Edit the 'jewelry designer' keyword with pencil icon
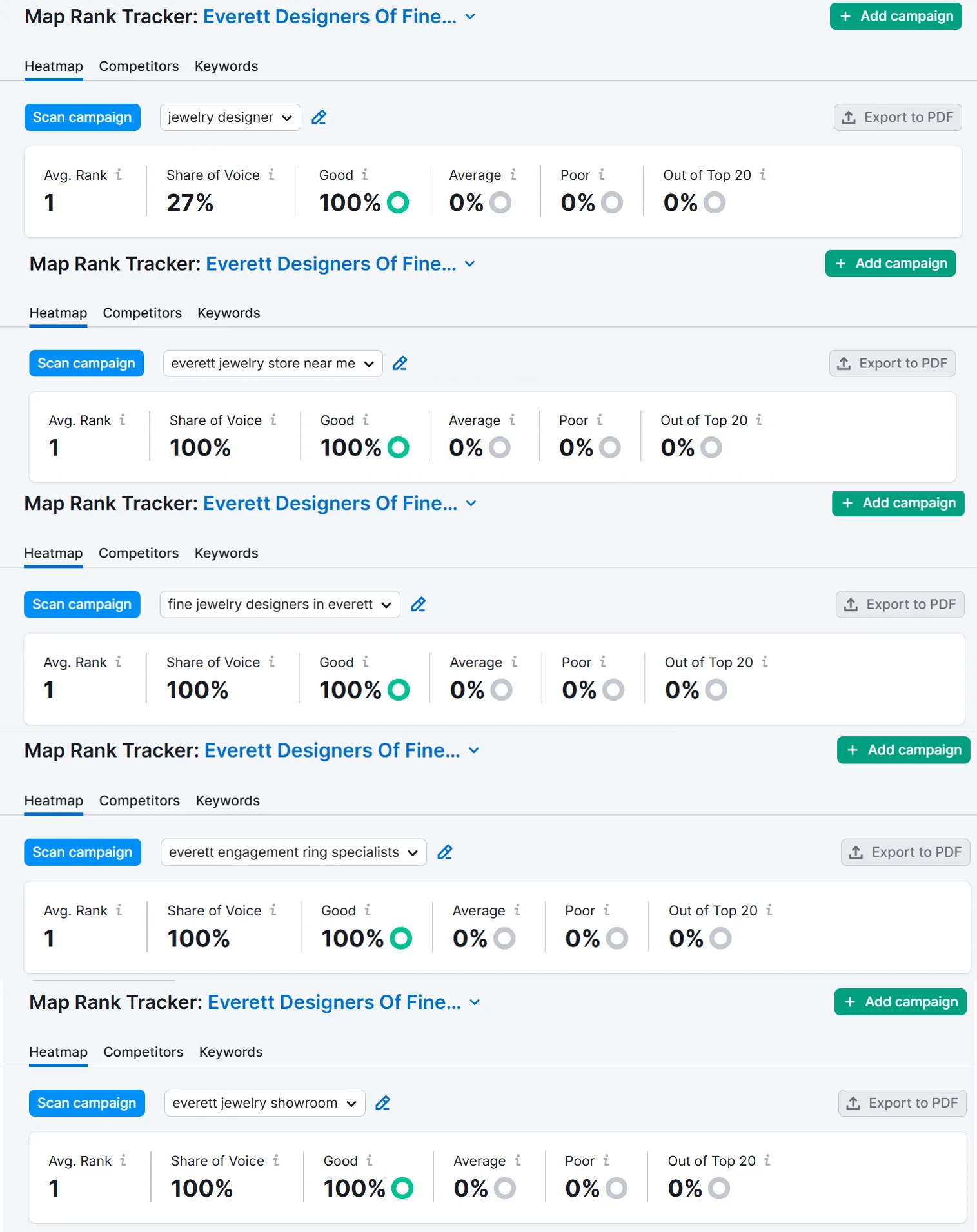 [319, 117]
